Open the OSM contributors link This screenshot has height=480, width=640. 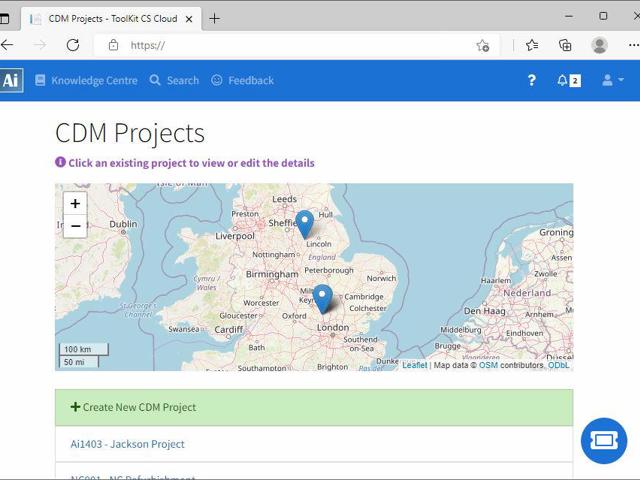[488, 365]
